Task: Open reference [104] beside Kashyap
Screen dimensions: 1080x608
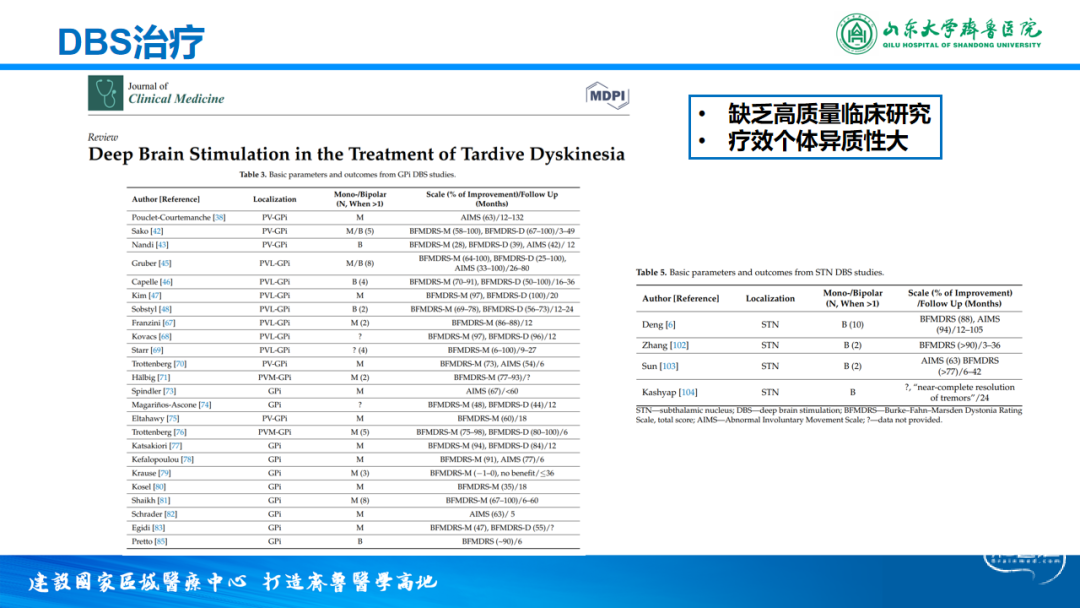Action: coord(688,392)
